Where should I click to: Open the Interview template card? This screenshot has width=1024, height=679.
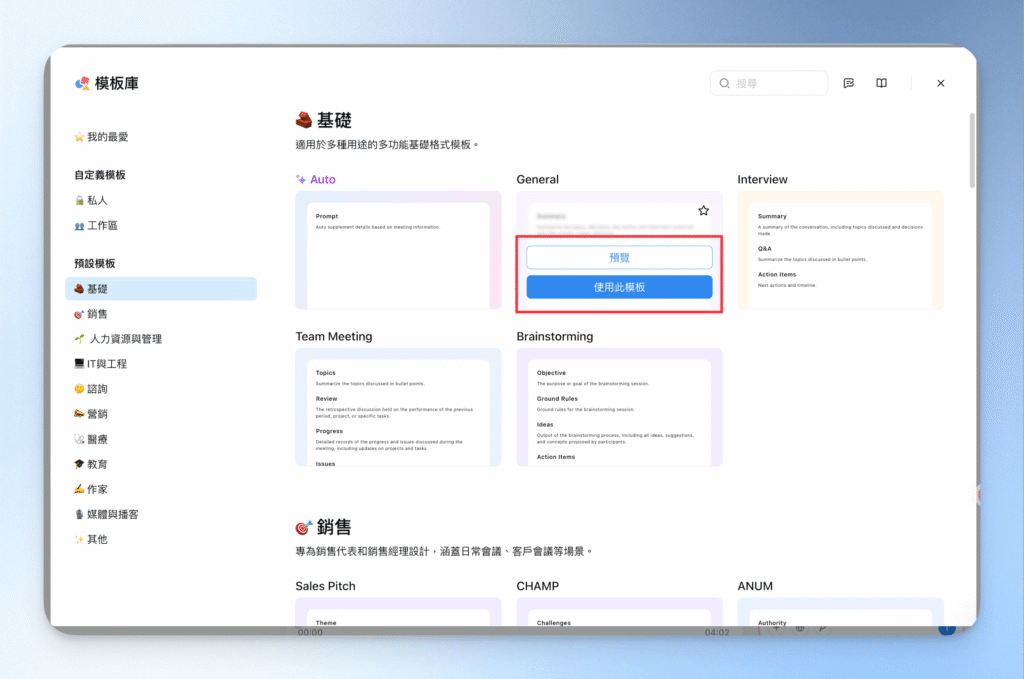click(840, 250)
